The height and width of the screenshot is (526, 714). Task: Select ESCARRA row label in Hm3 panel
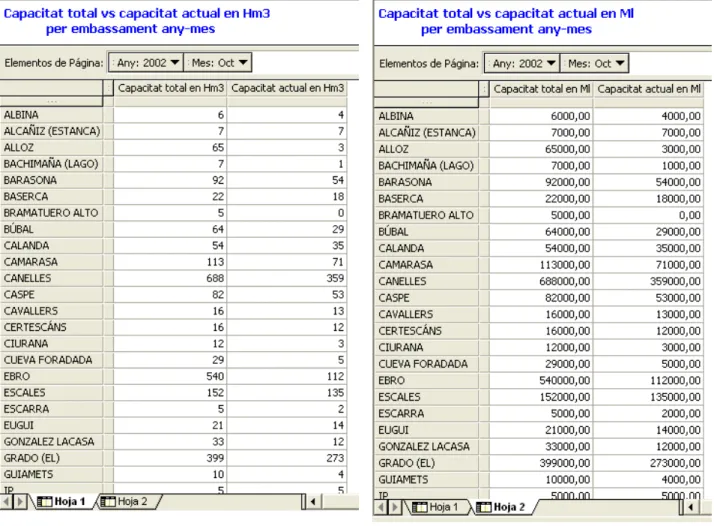pos(51,409)
